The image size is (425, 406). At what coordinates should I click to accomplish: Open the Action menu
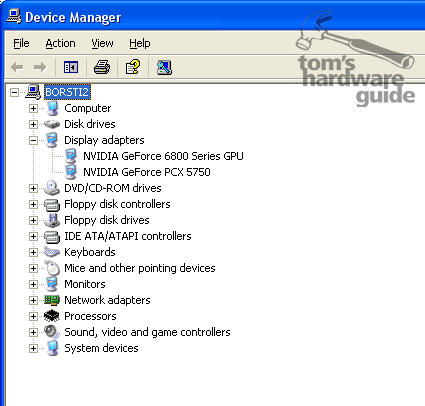pos(60,43)
